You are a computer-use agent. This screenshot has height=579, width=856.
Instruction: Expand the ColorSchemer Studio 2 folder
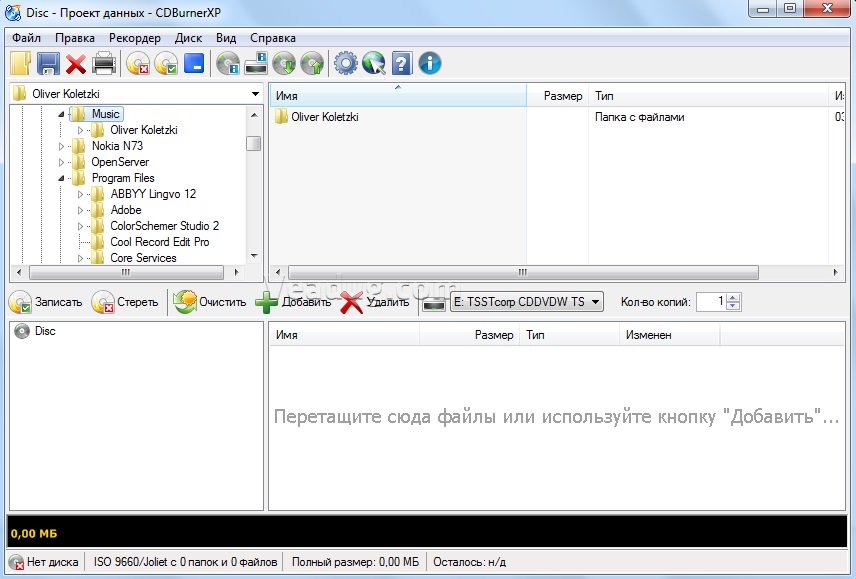coord(80,226)
